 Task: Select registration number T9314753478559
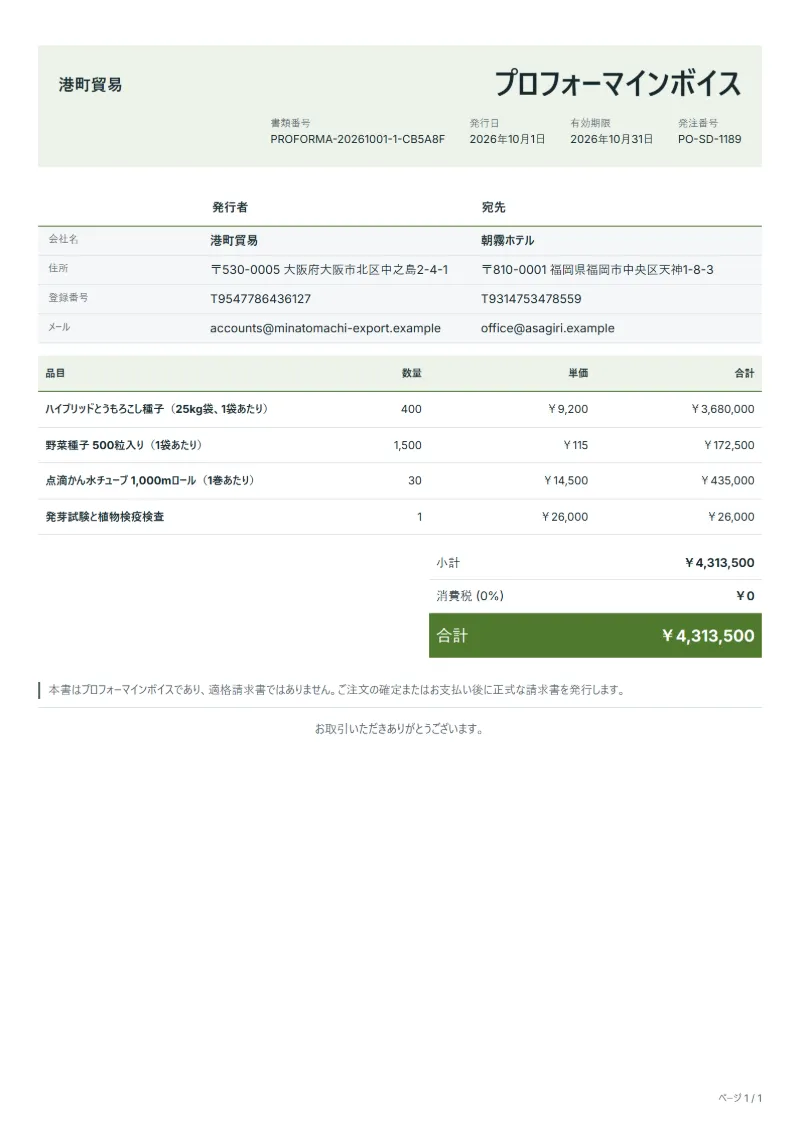coord(531,299)
